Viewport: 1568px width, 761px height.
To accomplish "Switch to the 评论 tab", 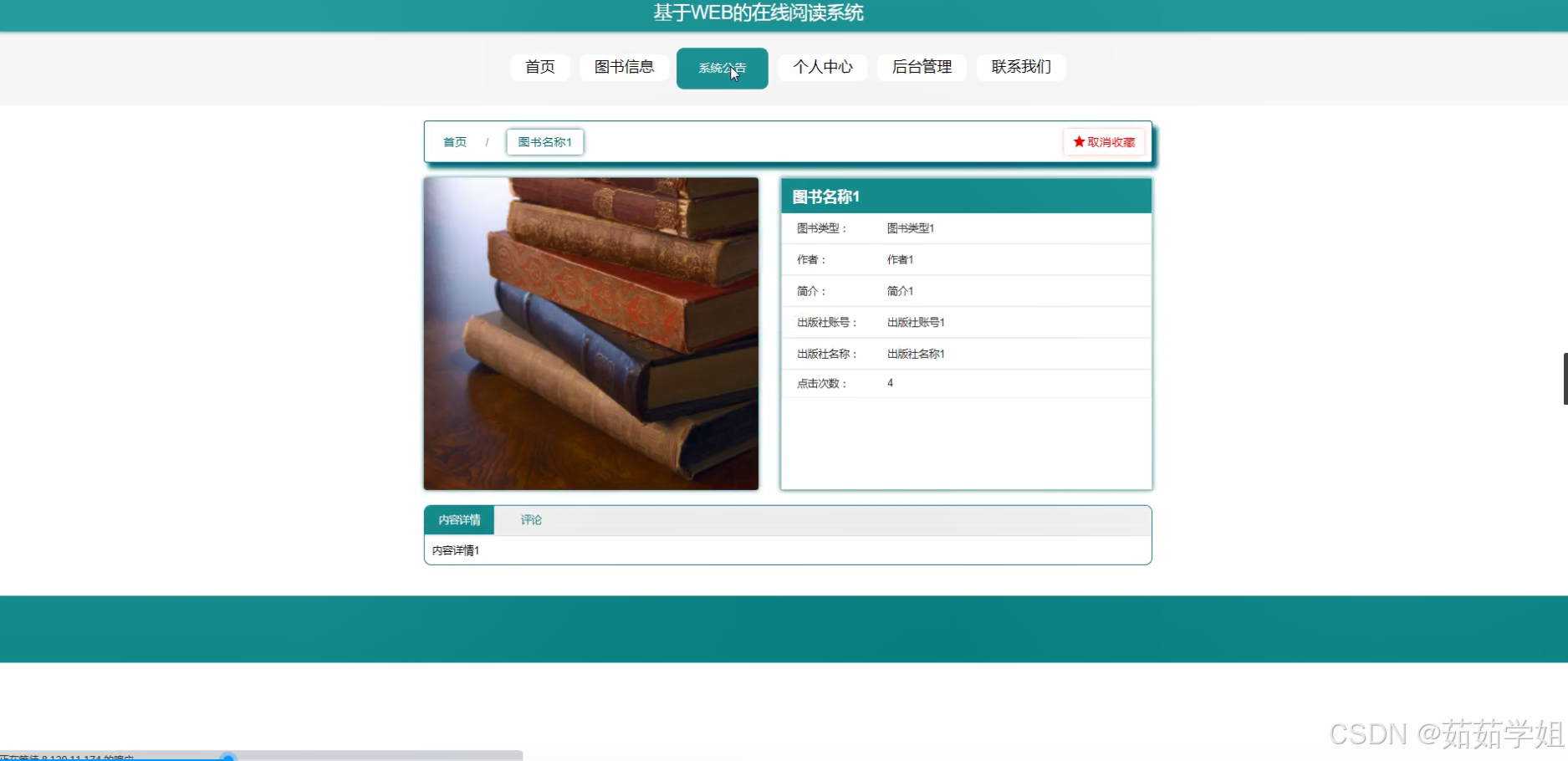I will [531, 519].
